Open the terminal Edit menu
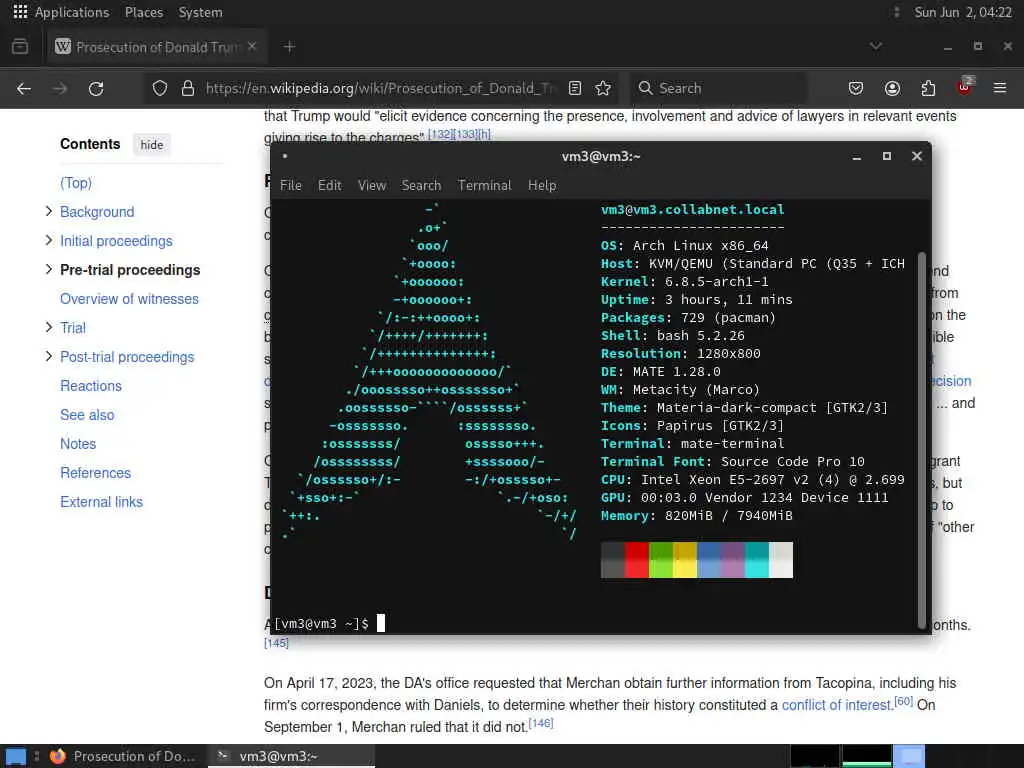This screenshot has height=768, width=1024. click(330, 185)
